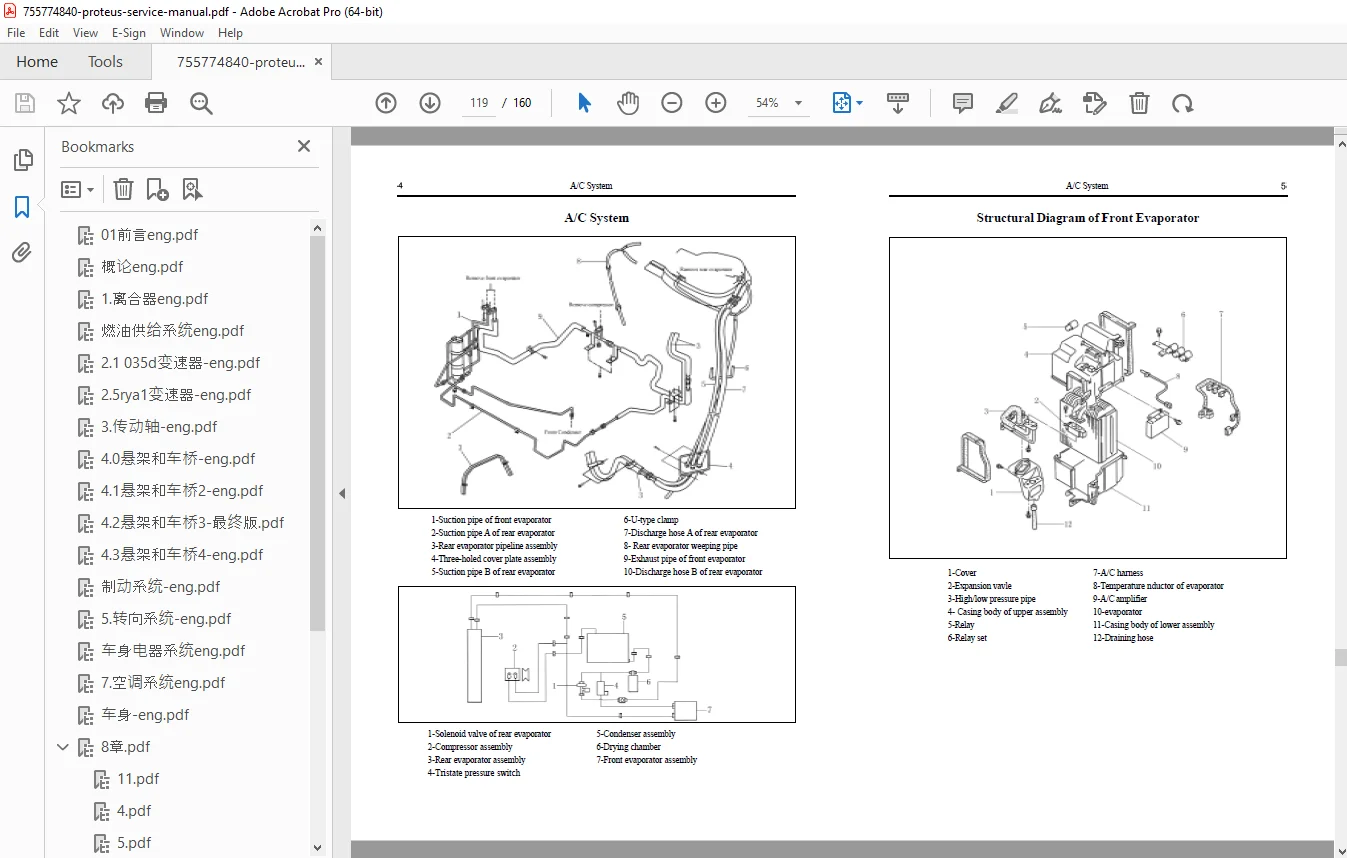
Task: Open bookmark 燃油供给系统eng.pdf
Action: [x=173, y=331]
